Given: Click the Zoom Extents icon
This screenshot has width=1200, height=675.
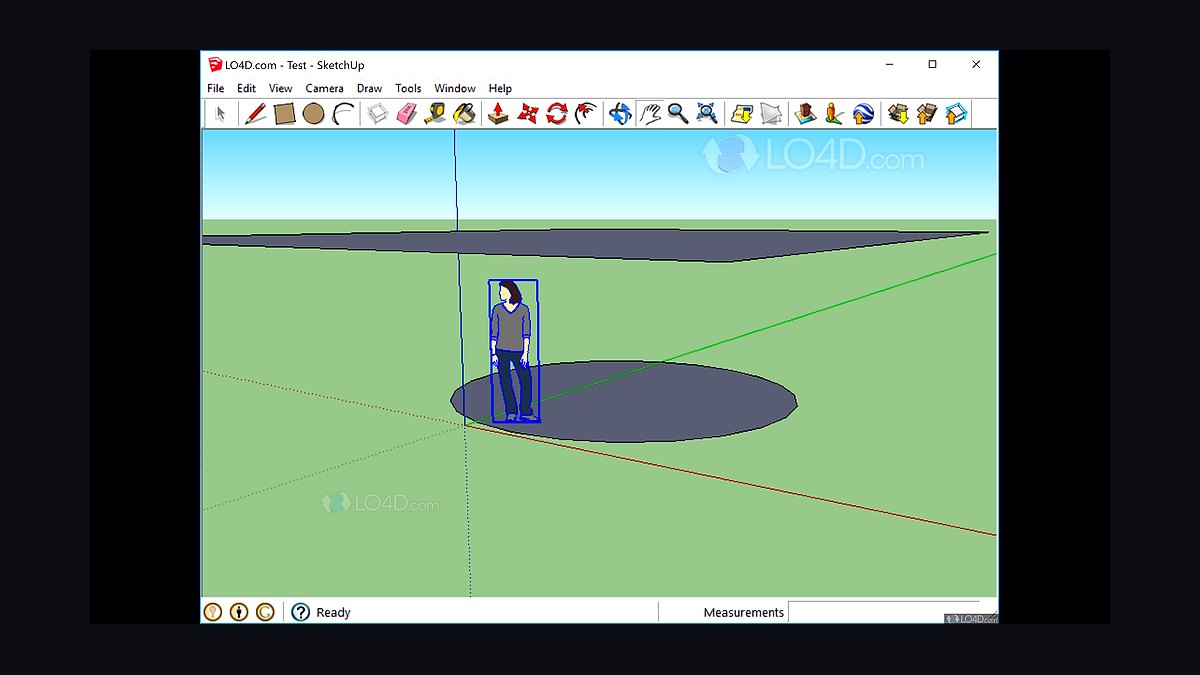Looking at the screenshot, I should point(707,114).
